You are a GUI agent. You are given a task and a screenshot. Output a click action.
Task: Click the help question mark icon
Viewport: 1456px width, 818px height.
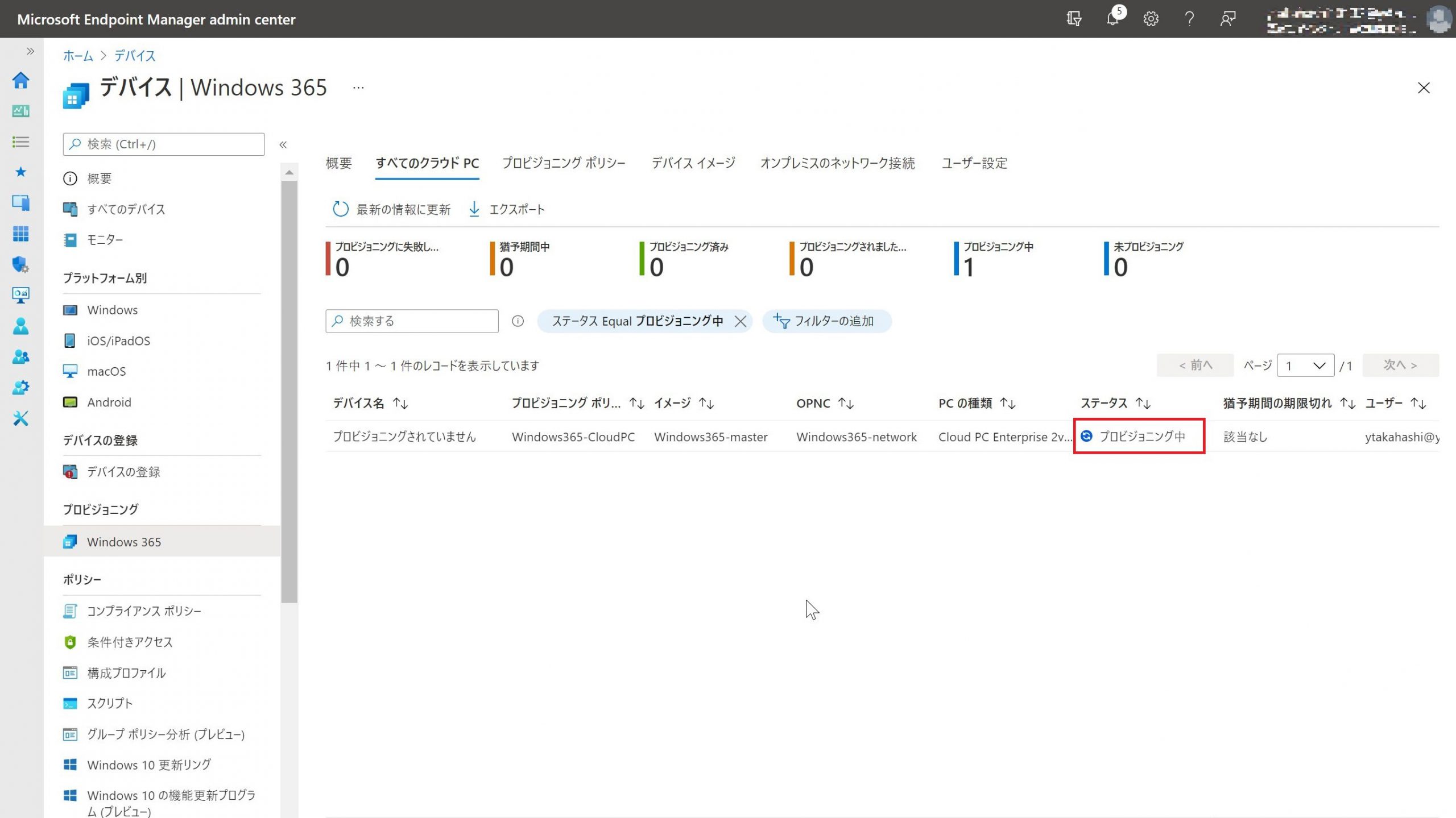[1189, 19]
